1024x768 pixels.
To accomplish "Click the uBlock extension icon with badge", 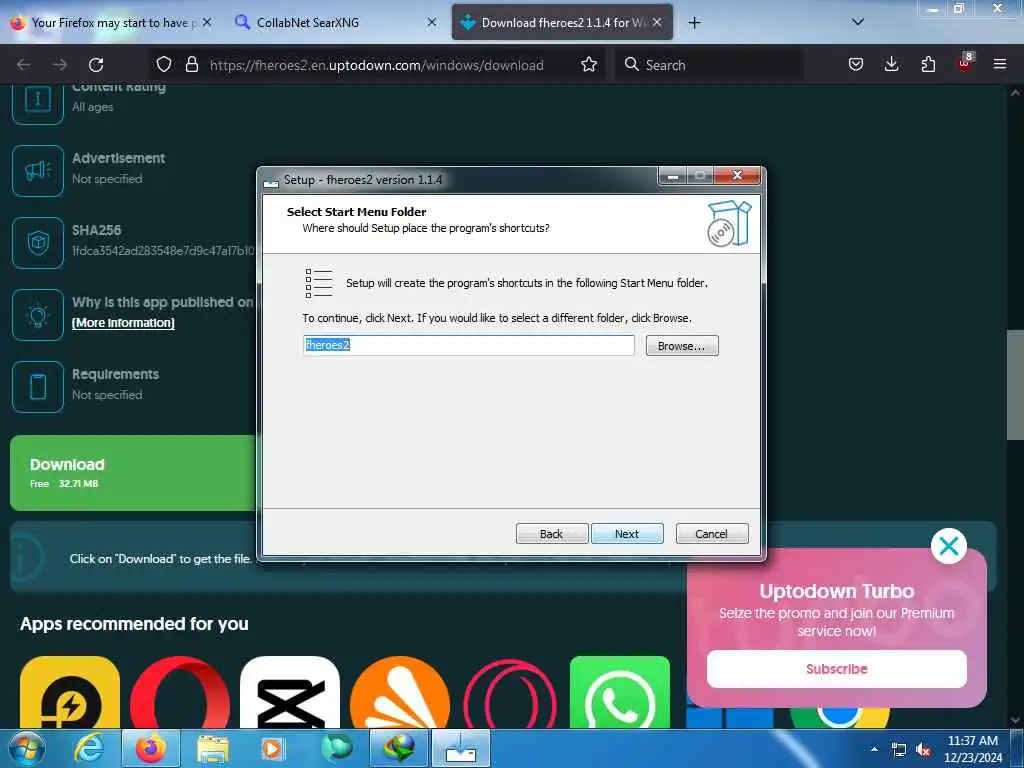I will coord(965,63).
